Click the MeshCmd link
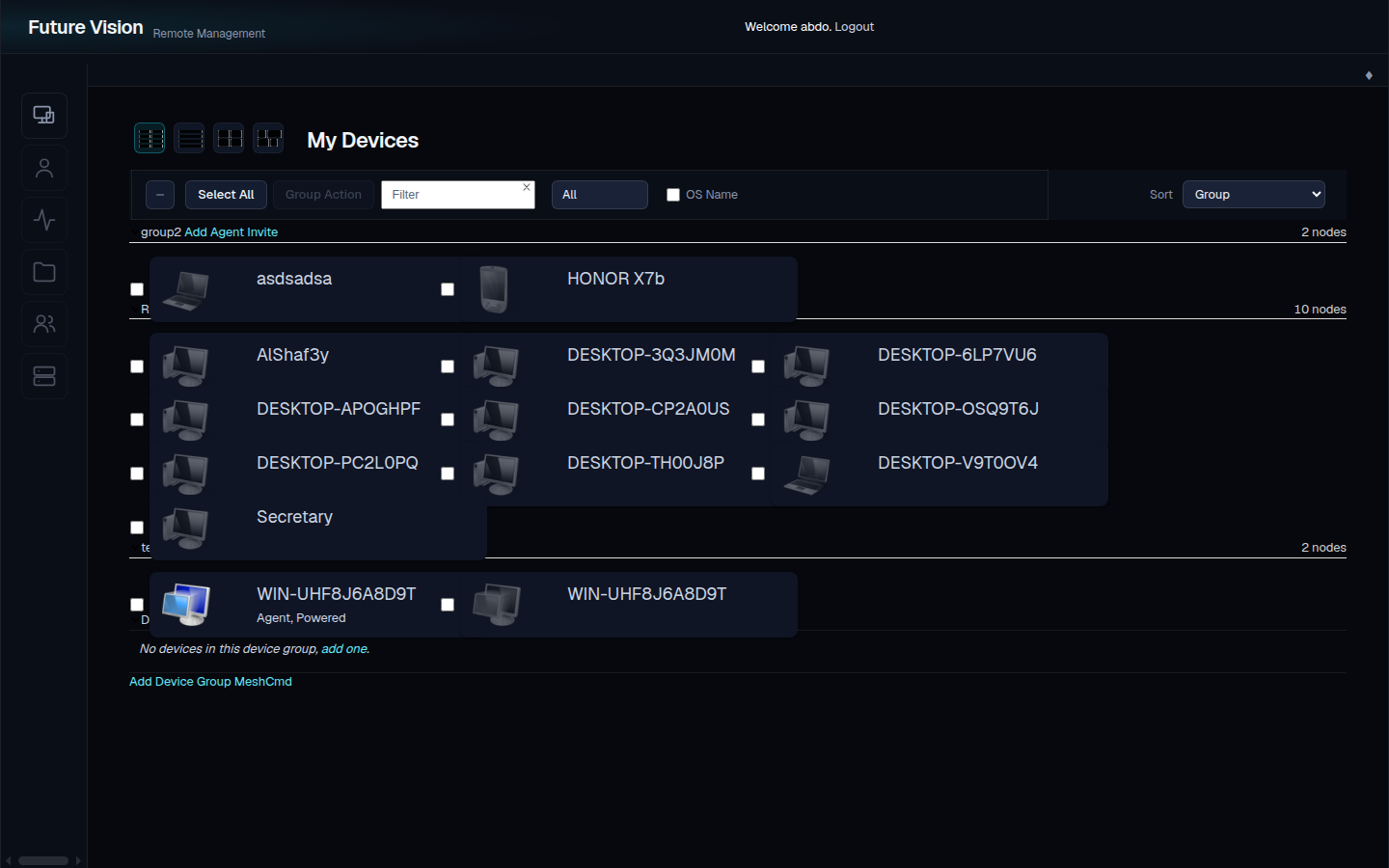The width and height of the screenshot is (1389, 868). pyautogui.click(x=263, y=682)
